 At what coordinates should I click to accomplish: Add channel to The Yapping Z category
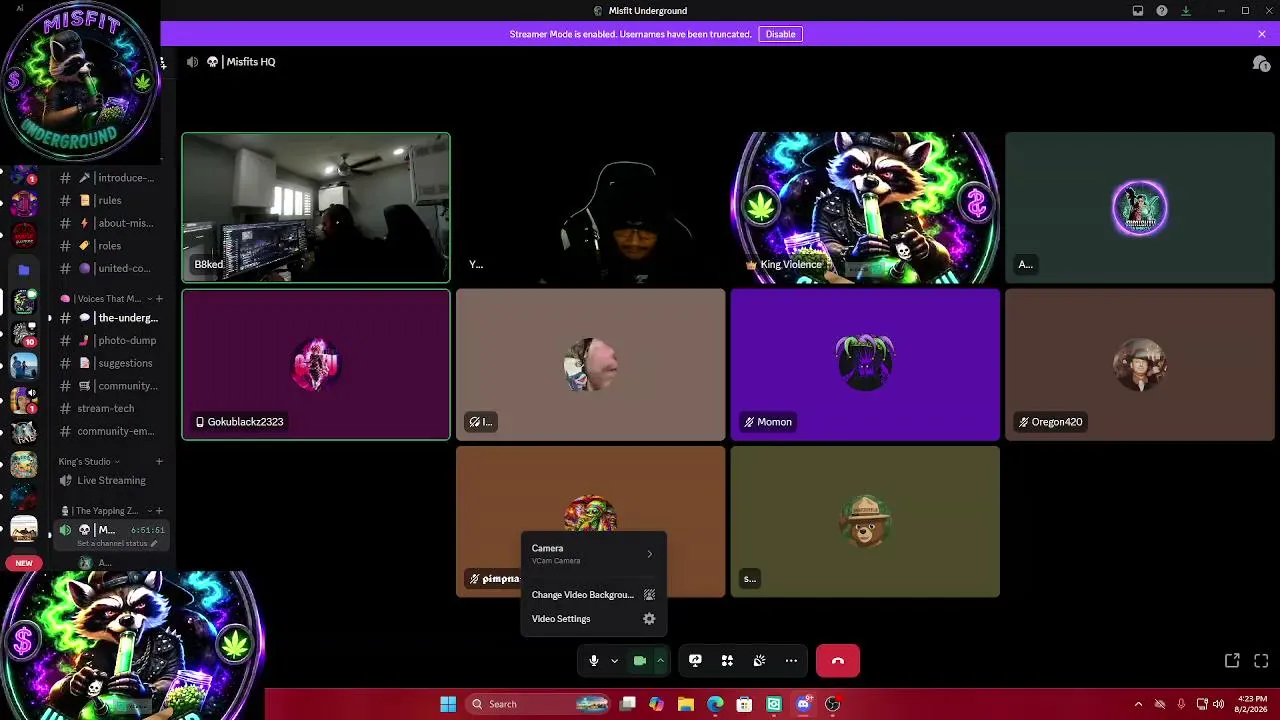point(159,511)
